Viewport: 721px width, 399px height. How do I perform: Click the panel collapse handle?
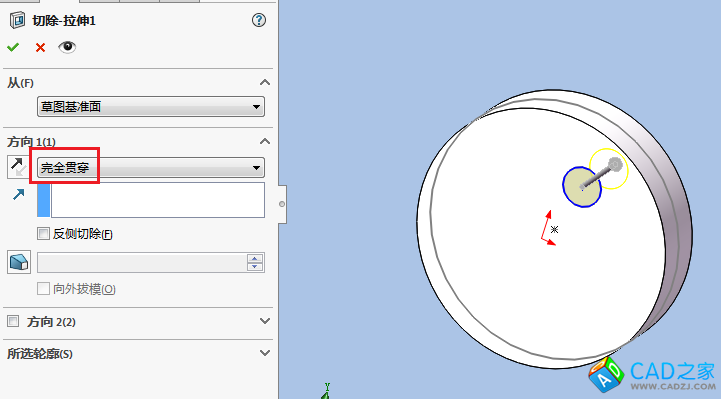coord(282,204)
